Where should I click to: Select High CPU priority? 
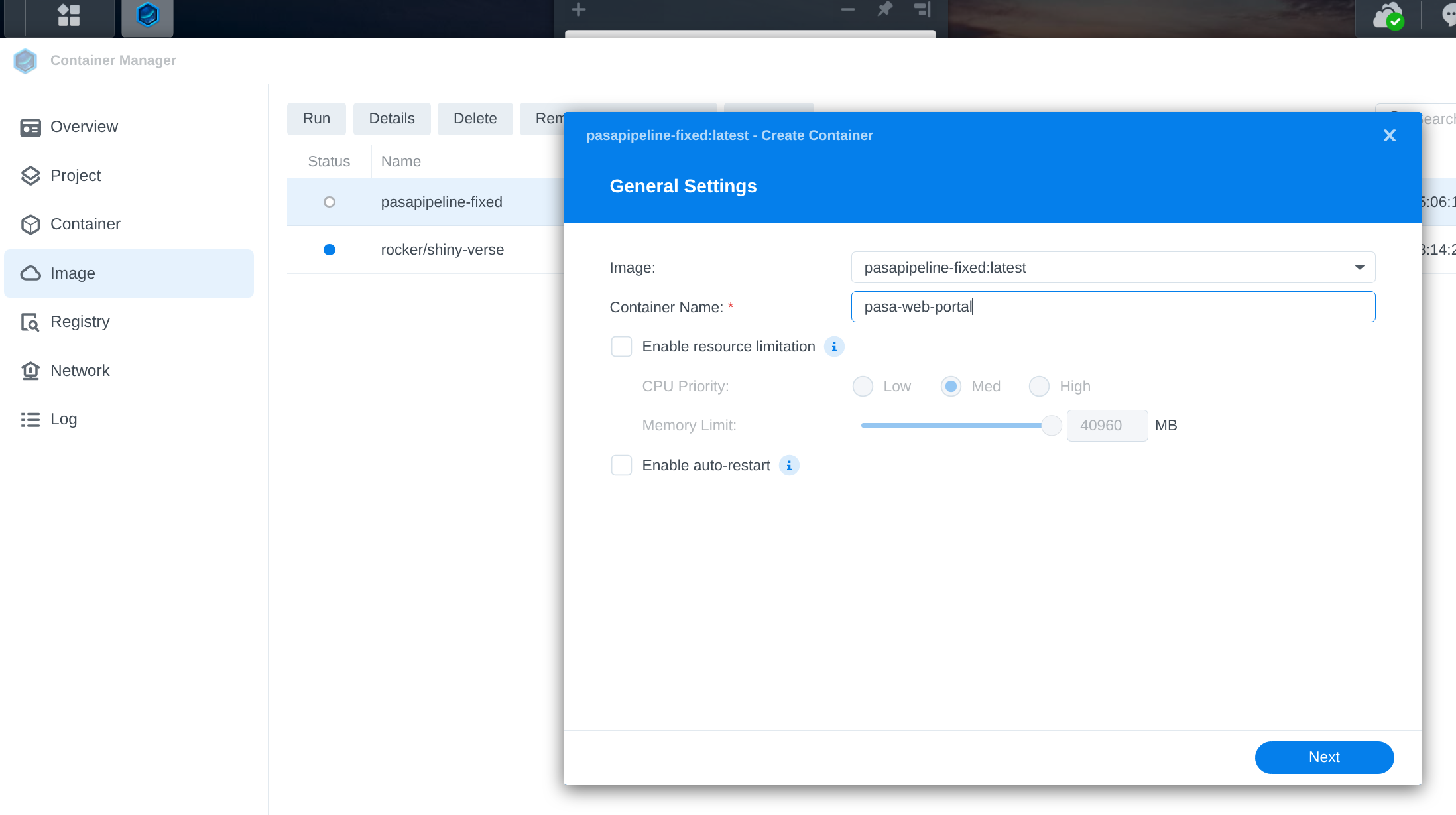pos(1039,387)
